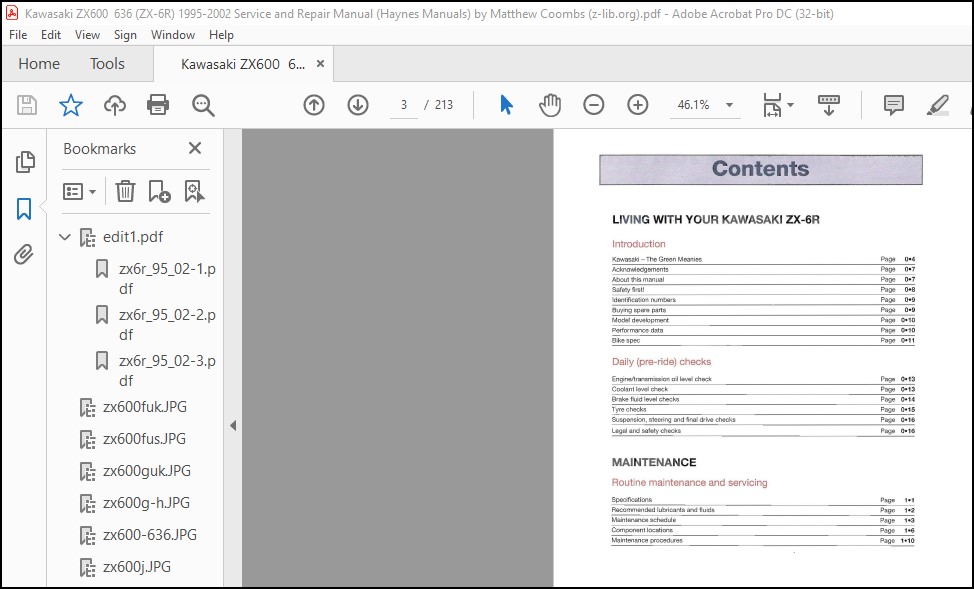Click the Find current bookmark icon
974x589 pixels.
point(194,191)
